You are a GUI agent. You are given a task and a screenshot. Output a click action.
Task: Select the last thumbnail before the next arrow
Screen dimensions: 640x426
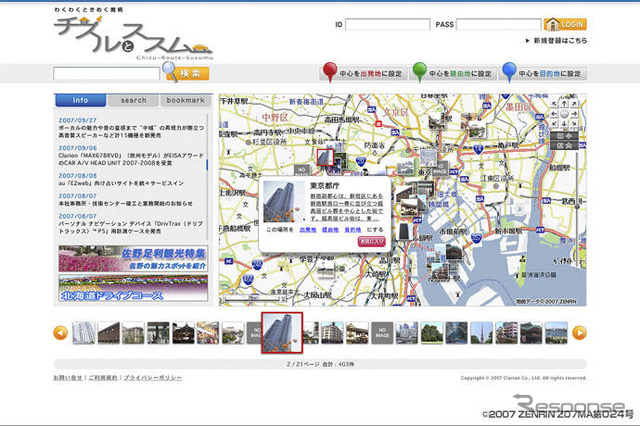tap(556, 333)
